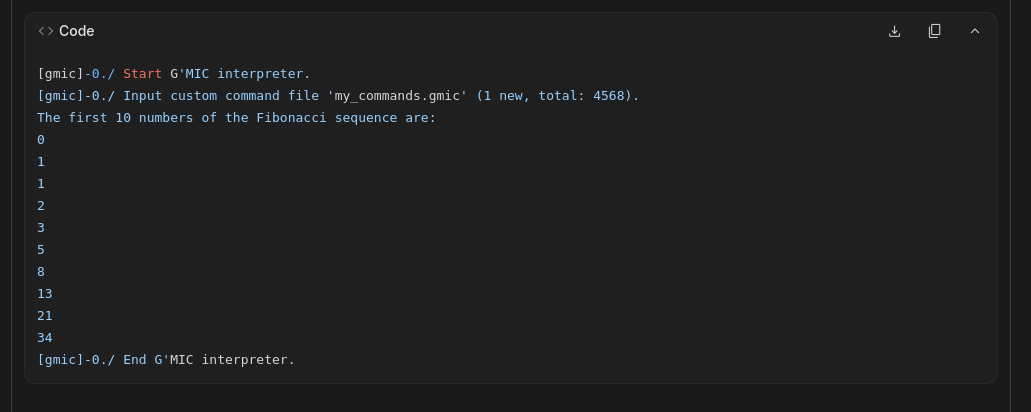Click the output line showing 21

[45, 316]
